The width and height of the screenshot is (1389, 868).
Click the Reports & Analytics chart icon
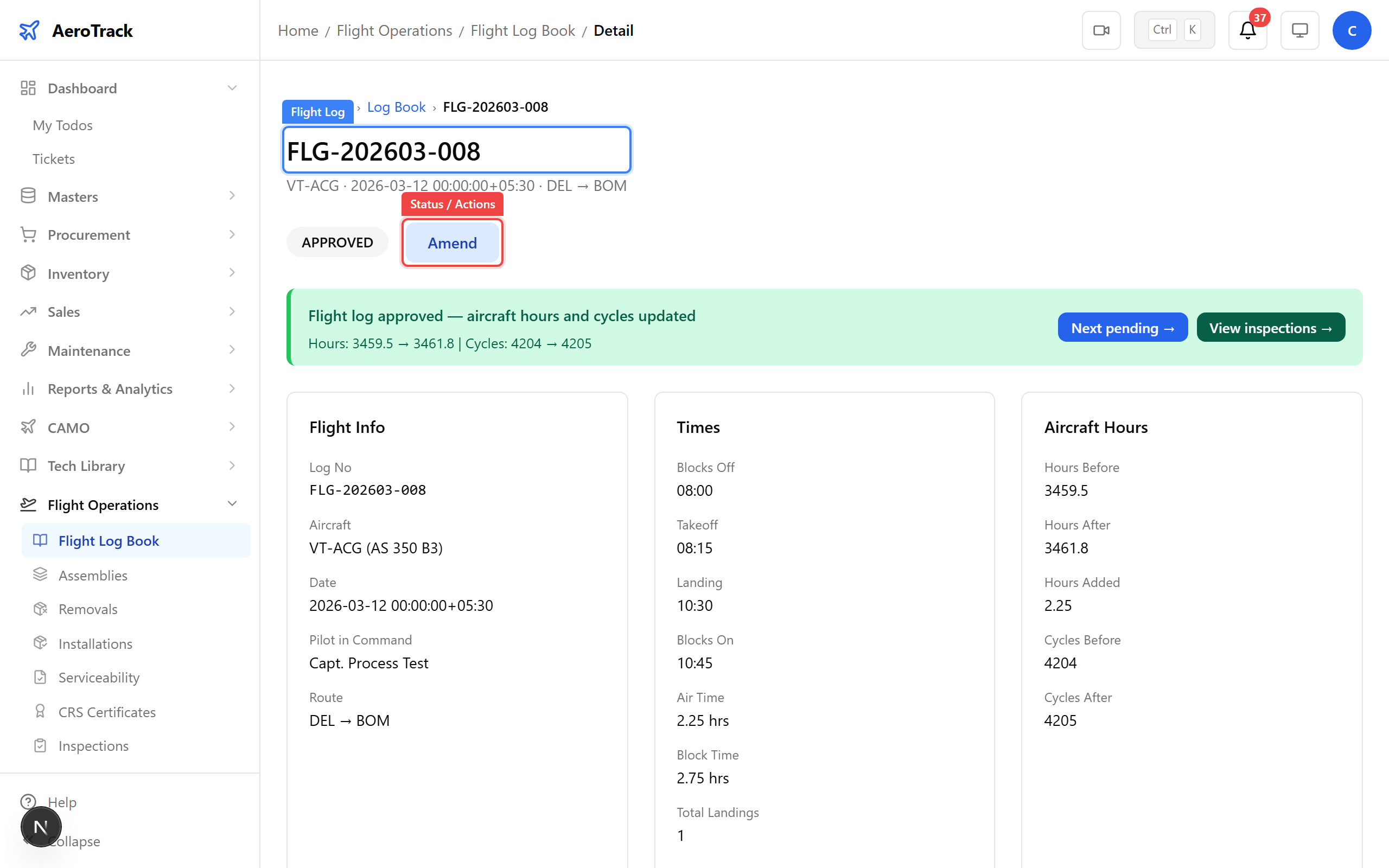point(29,388)
